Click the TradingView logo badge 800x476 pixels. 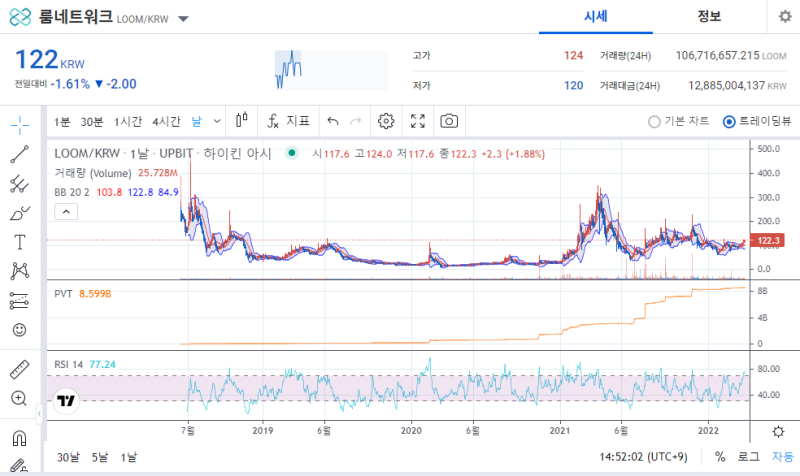(x=66, y=401)
